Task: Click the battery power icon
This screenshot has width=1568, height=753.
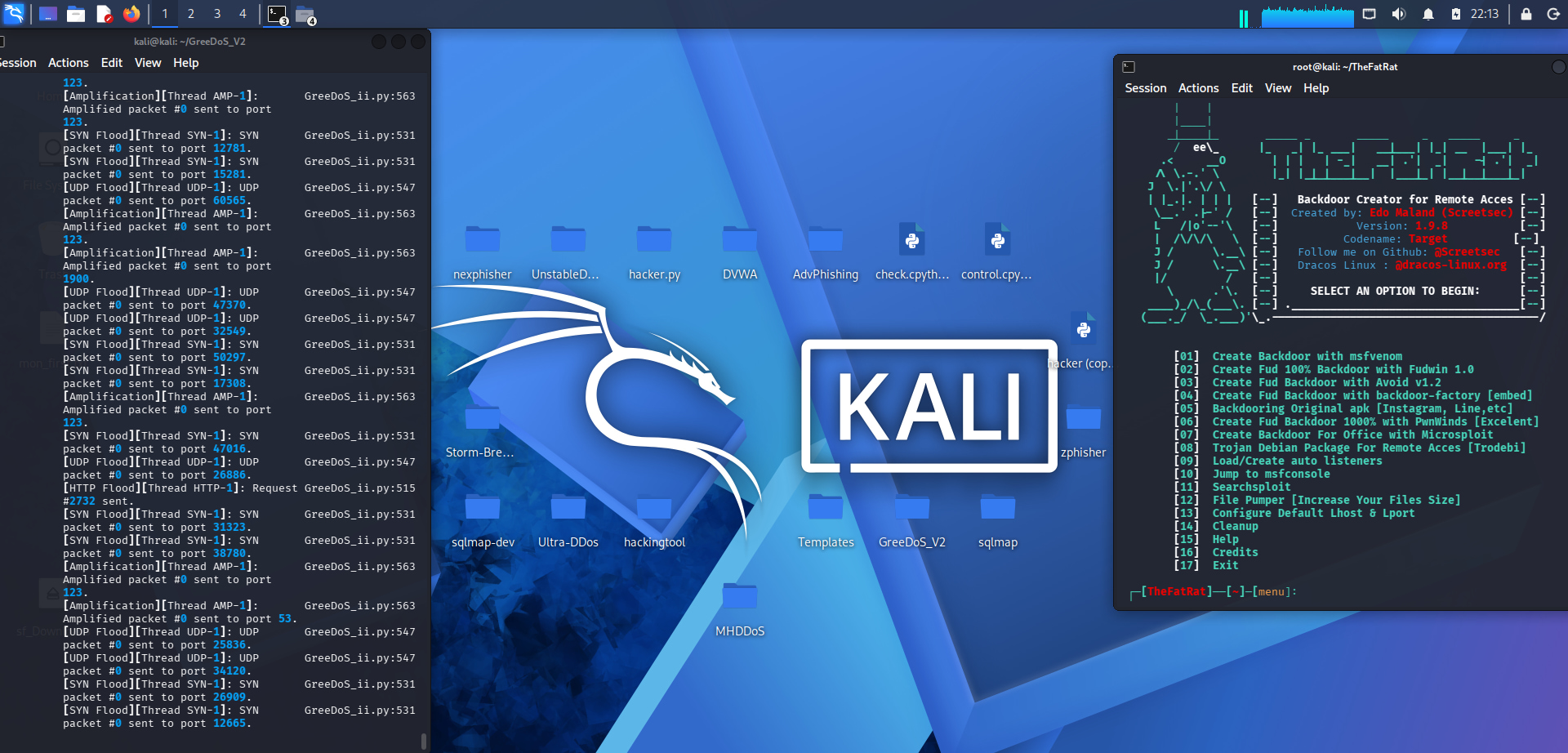Action: (1455, 14)
